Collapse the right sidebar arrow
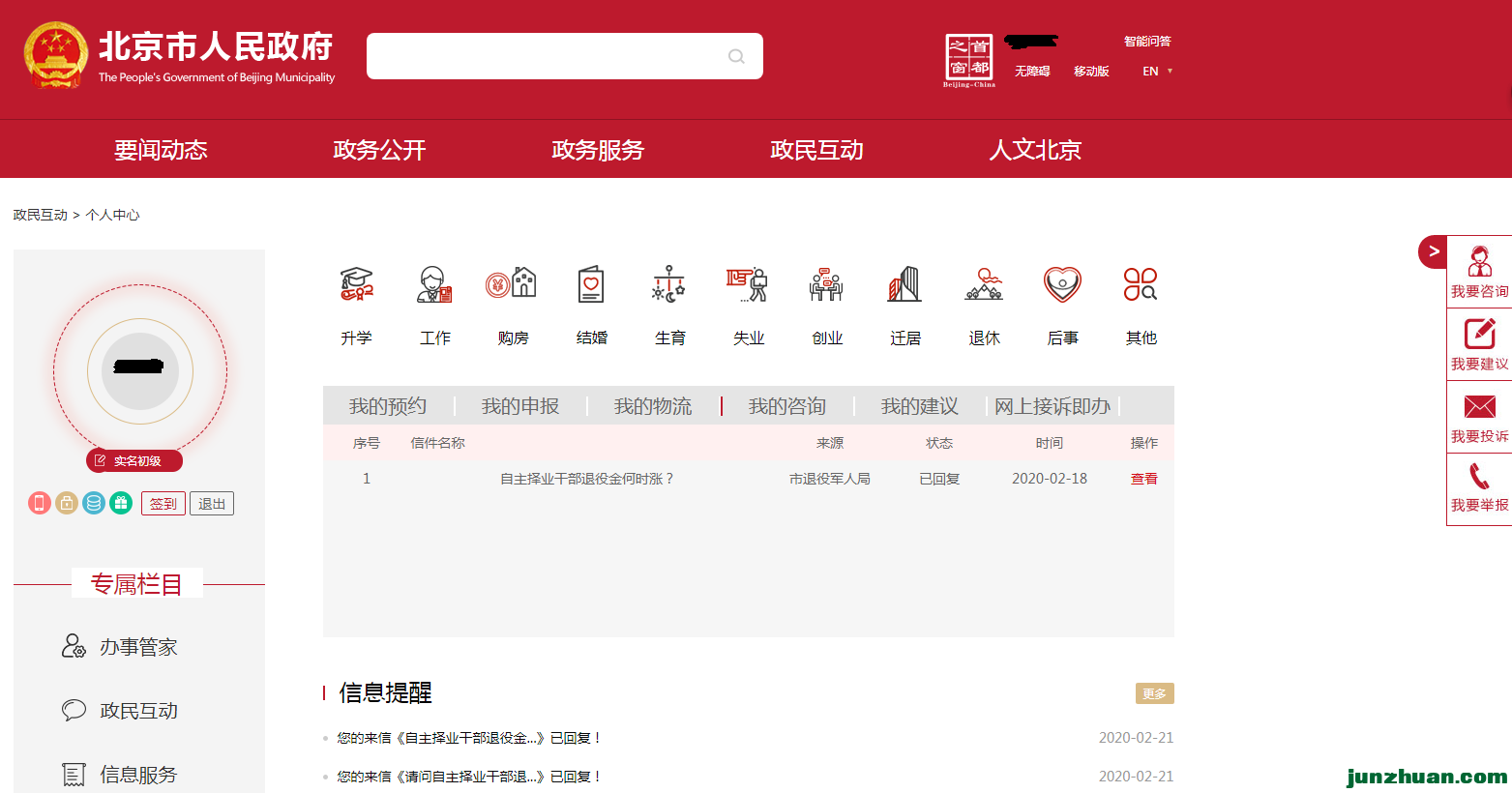The width and height of the screenshot is (1512, 793). tap(1434, 251)
